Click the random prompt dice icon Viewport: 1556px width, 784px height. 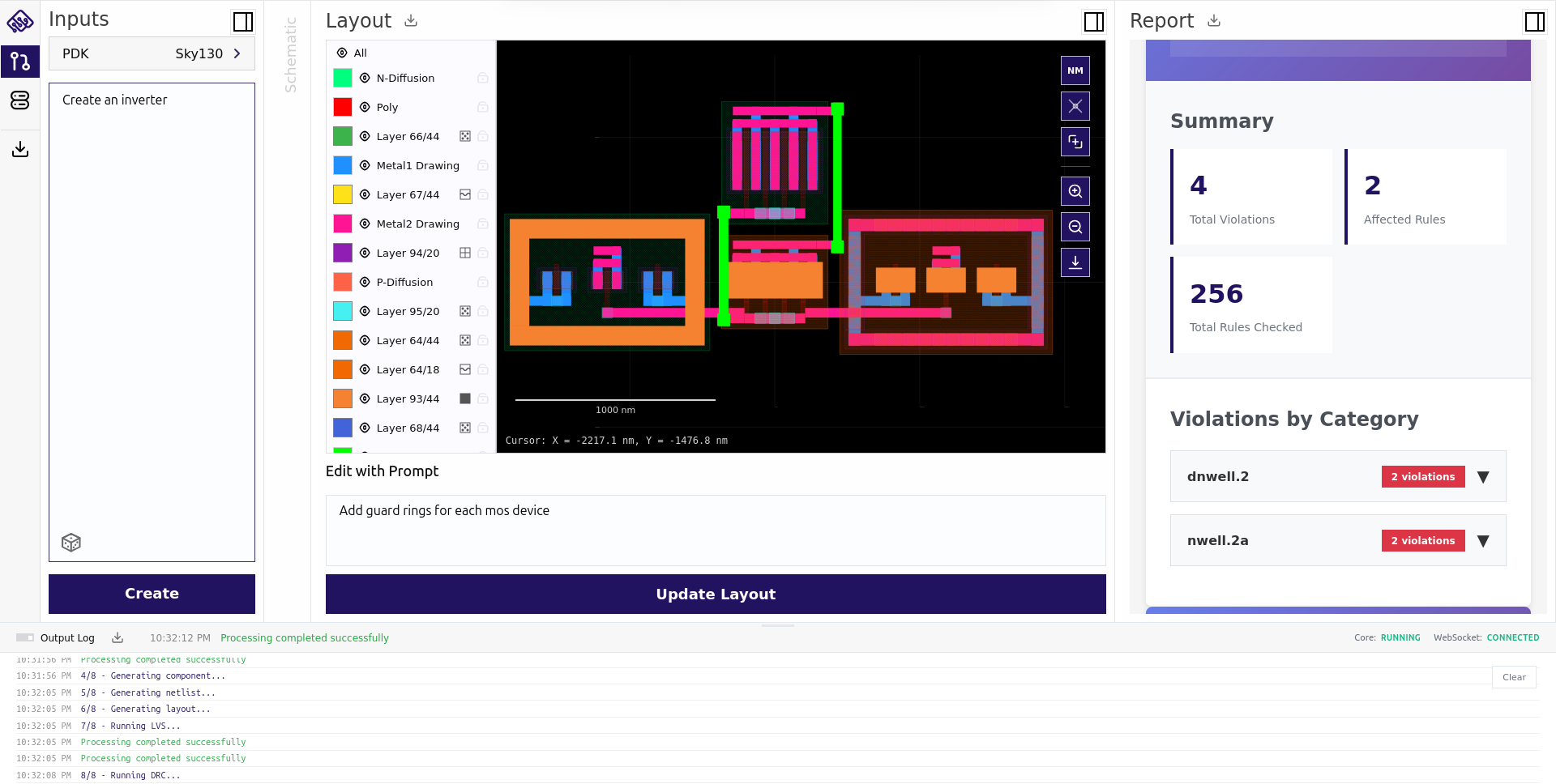71,543
